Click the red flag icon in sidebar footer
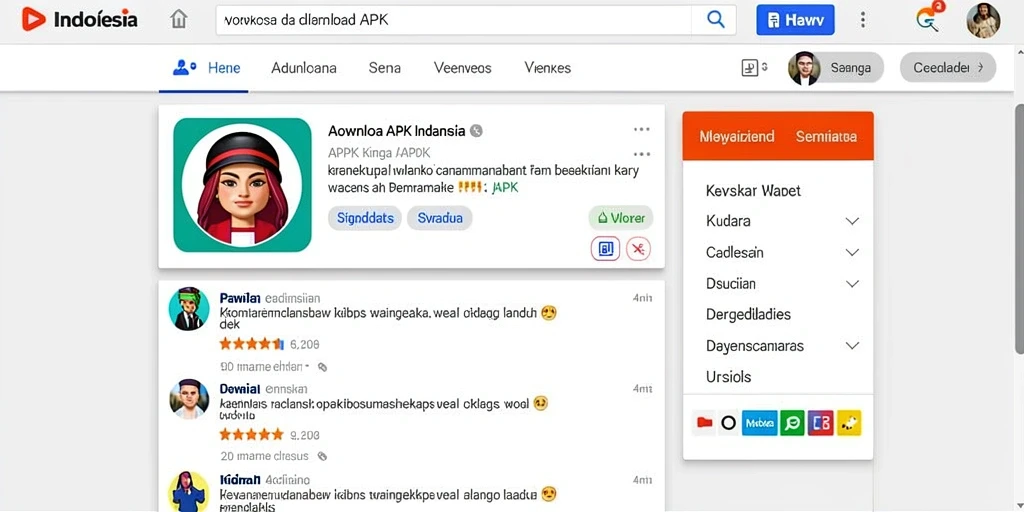The width and height of the screenshot is (1024, 512). point(703,423)
